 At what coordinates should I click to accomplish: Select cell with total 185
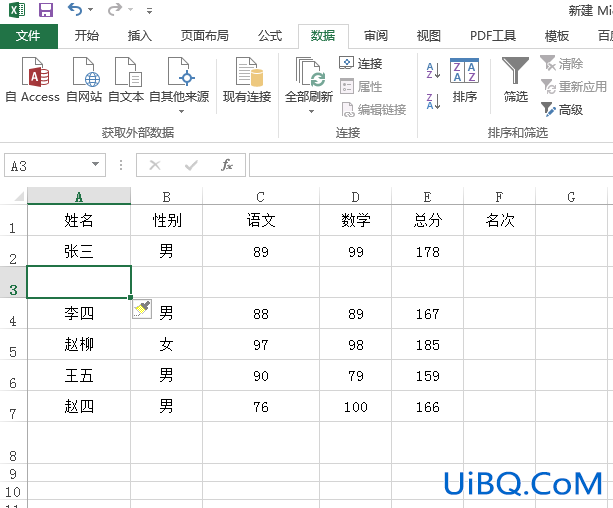coord(427,344)
